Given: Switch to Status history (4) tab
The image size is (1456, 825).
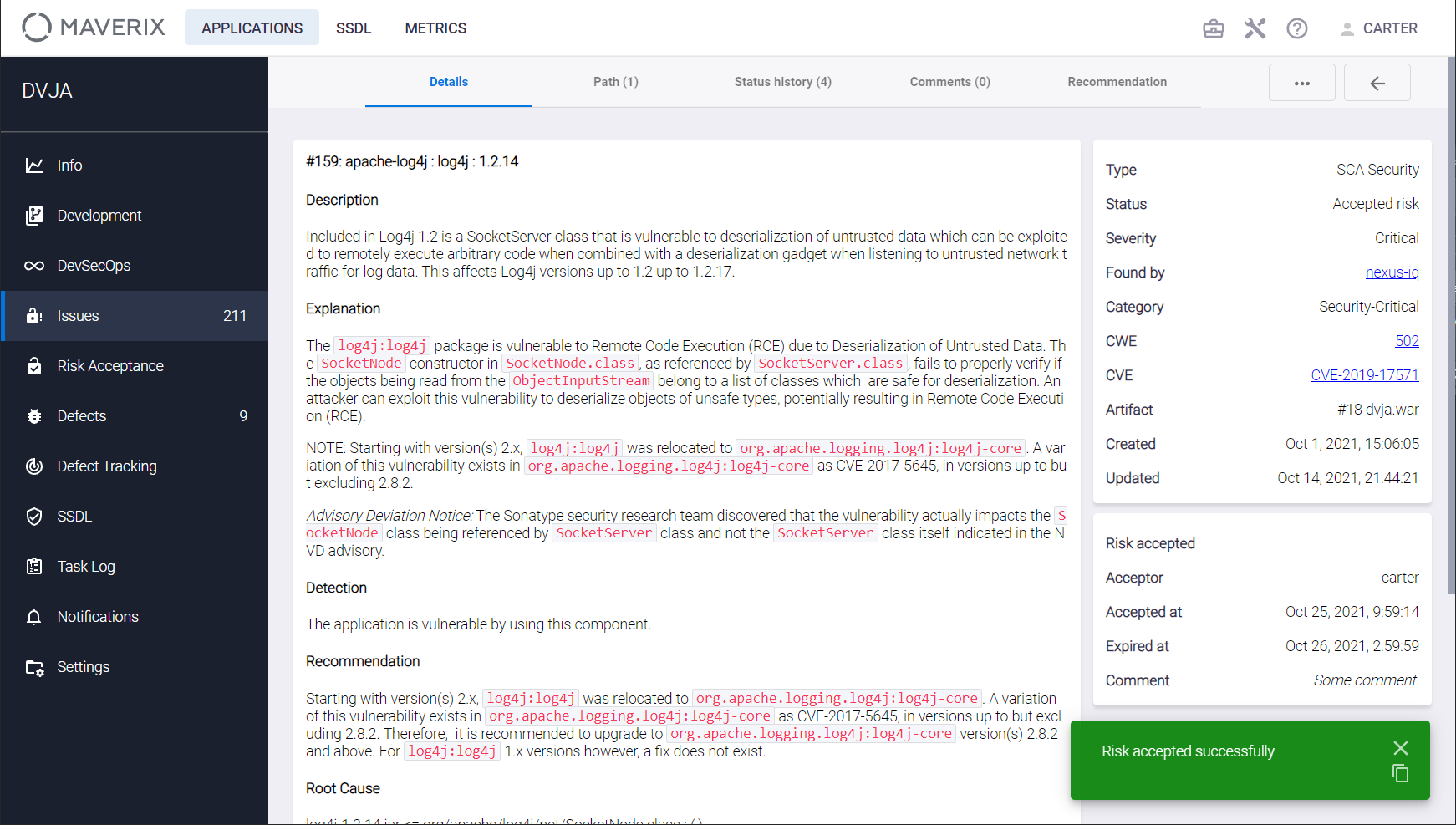Looking at the screenshot, I should click(783, 82).
